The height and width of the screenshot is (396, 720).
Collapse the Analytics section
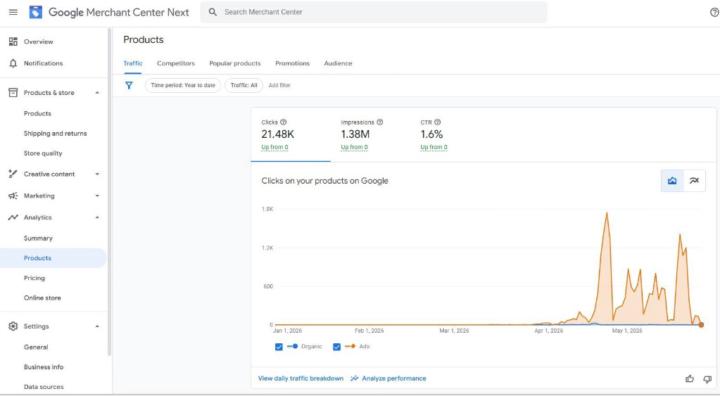(97, 217)
